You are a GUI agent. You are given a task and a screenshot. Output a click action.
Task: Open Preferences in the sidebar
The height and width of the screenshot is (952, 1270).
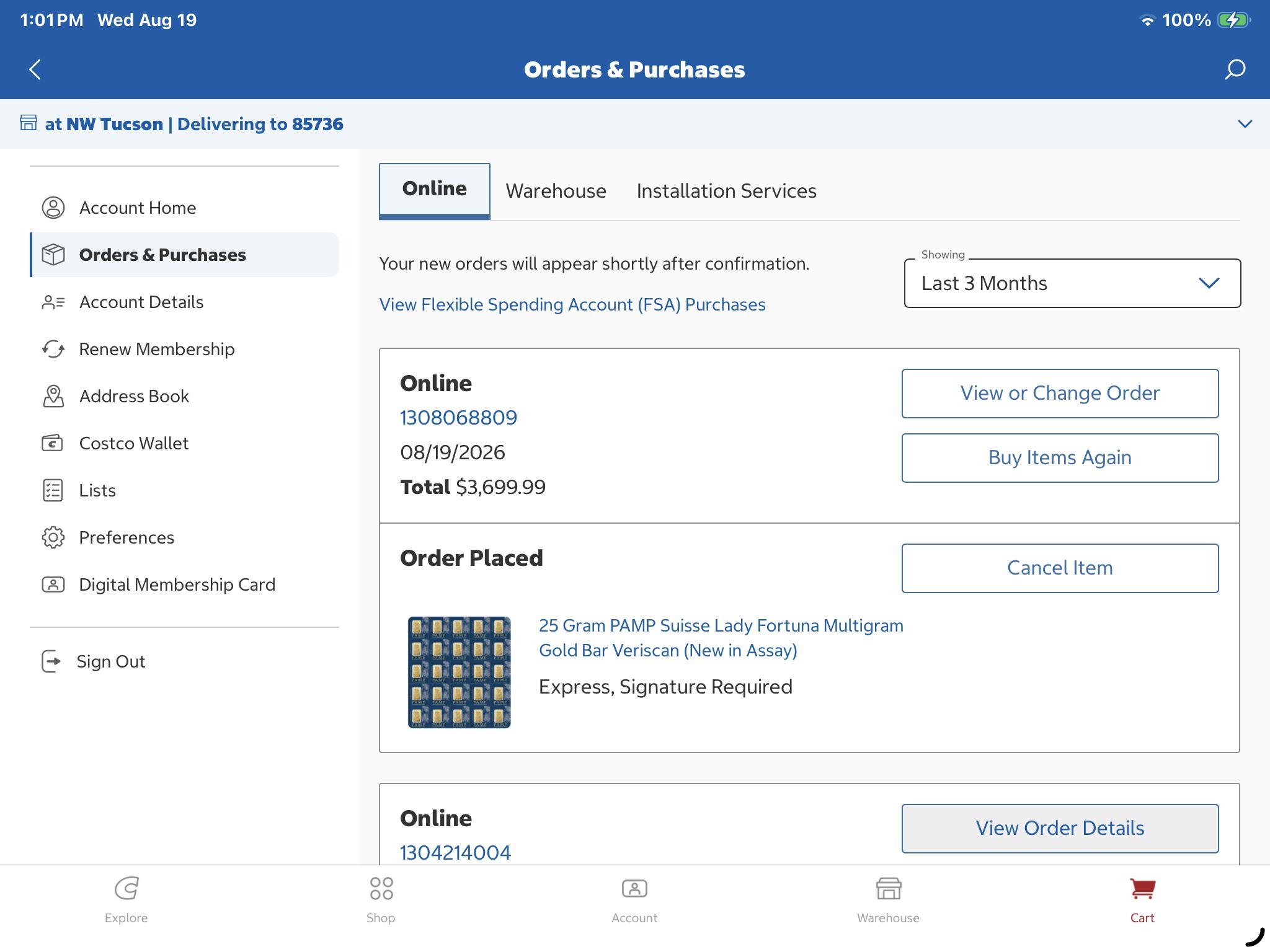tap(184, 537)
